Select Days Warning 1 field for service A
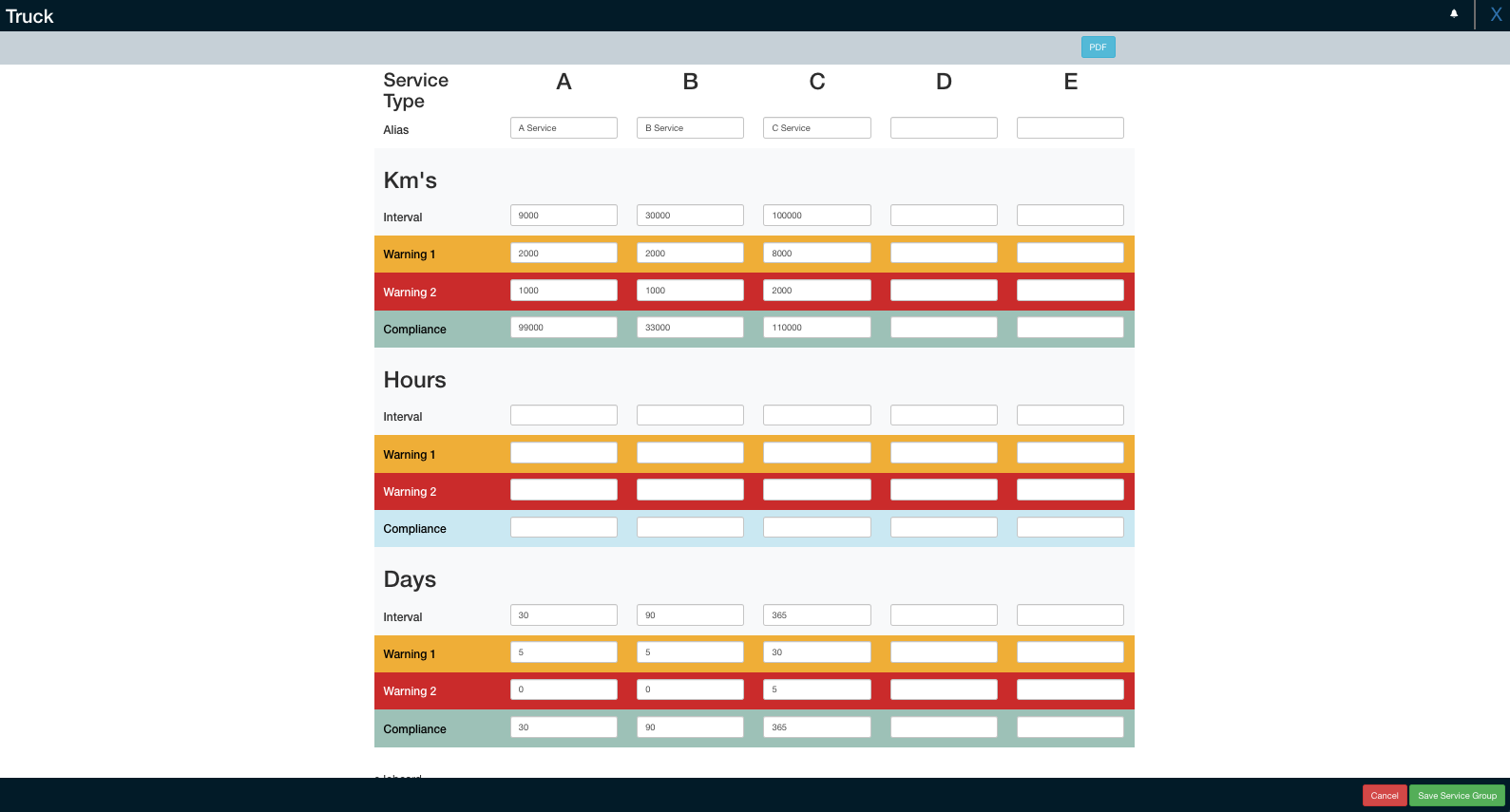Image resolution: width=1510 pixels, height=812 pixels. [x=564, y=652]
